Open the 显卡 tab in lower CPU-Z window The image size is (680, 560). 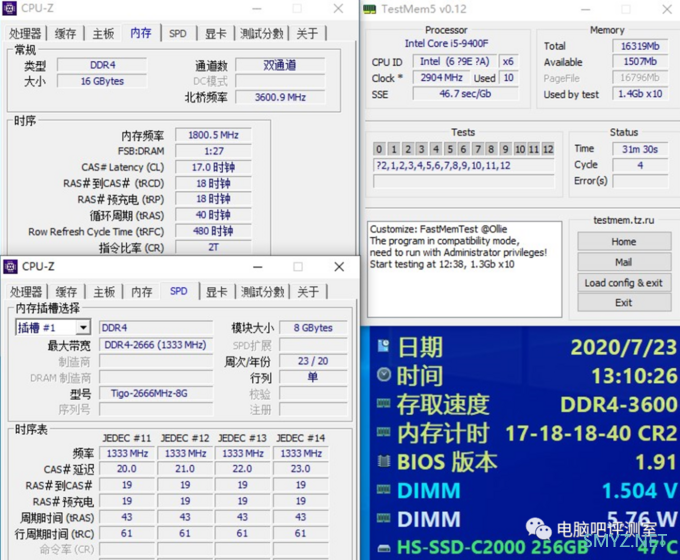point(216,291)
